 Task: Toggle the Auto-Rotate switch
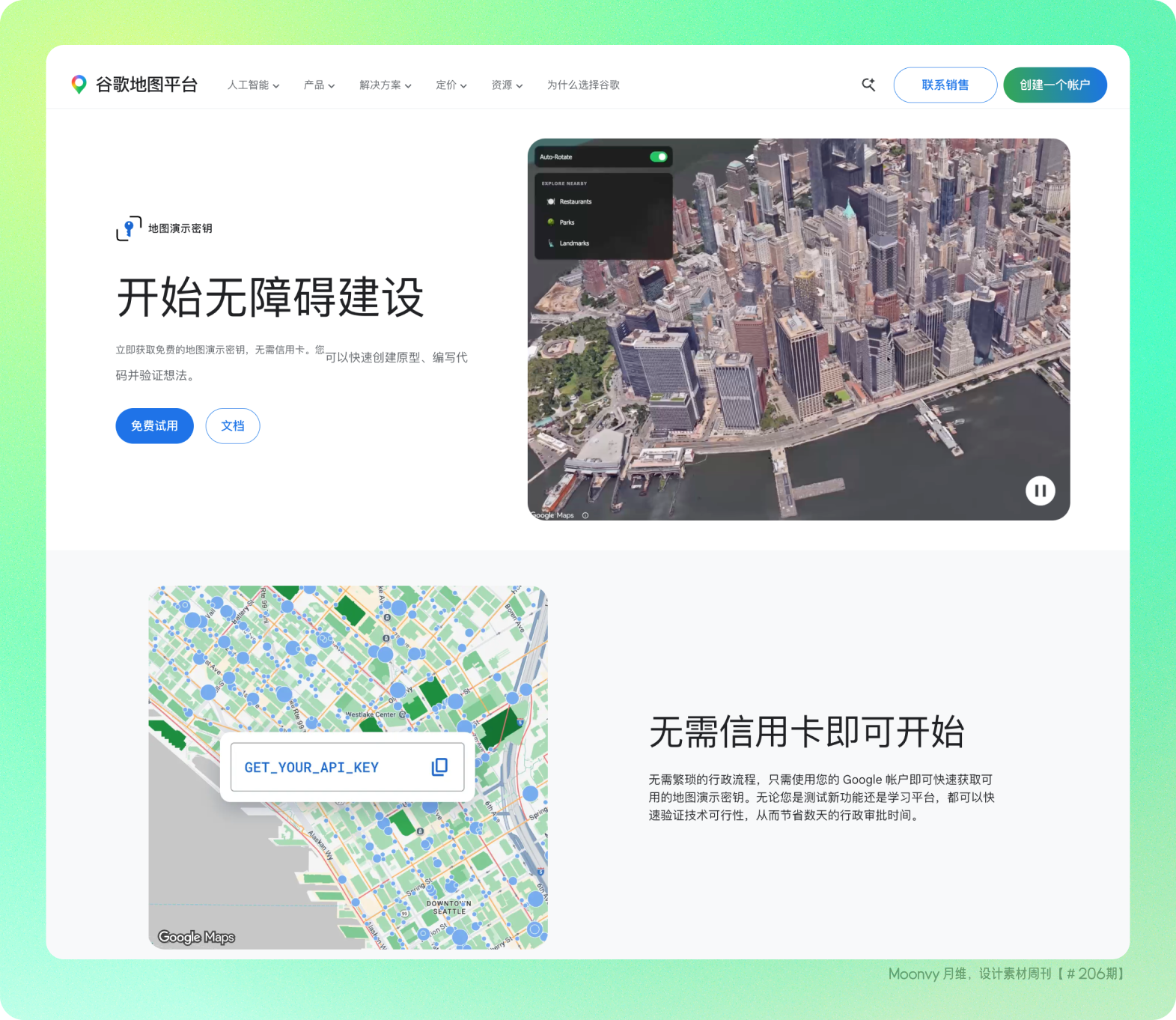658,157
